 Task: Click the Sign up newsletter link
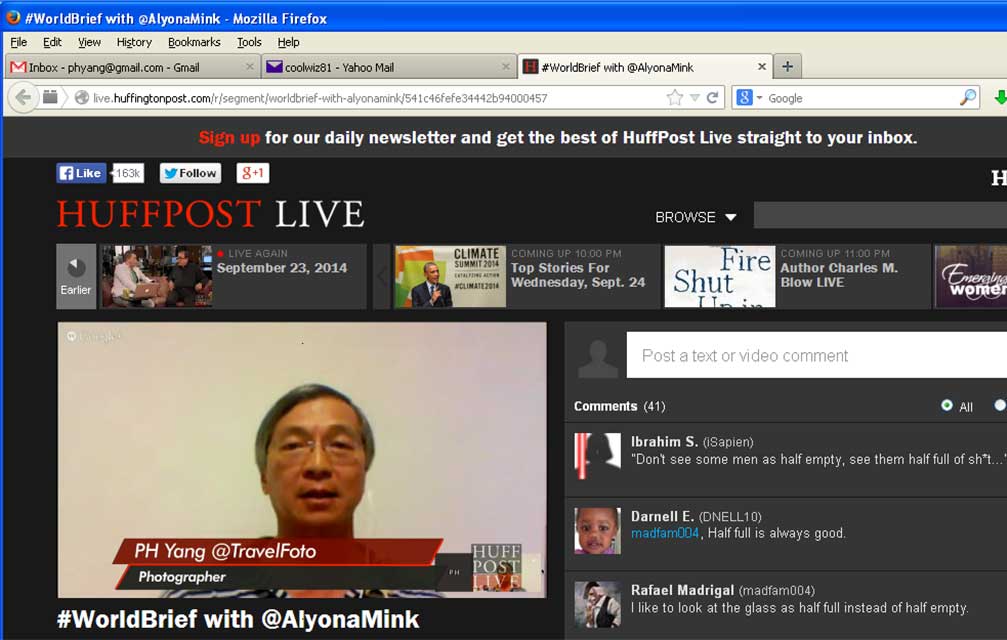coord(229,137)
